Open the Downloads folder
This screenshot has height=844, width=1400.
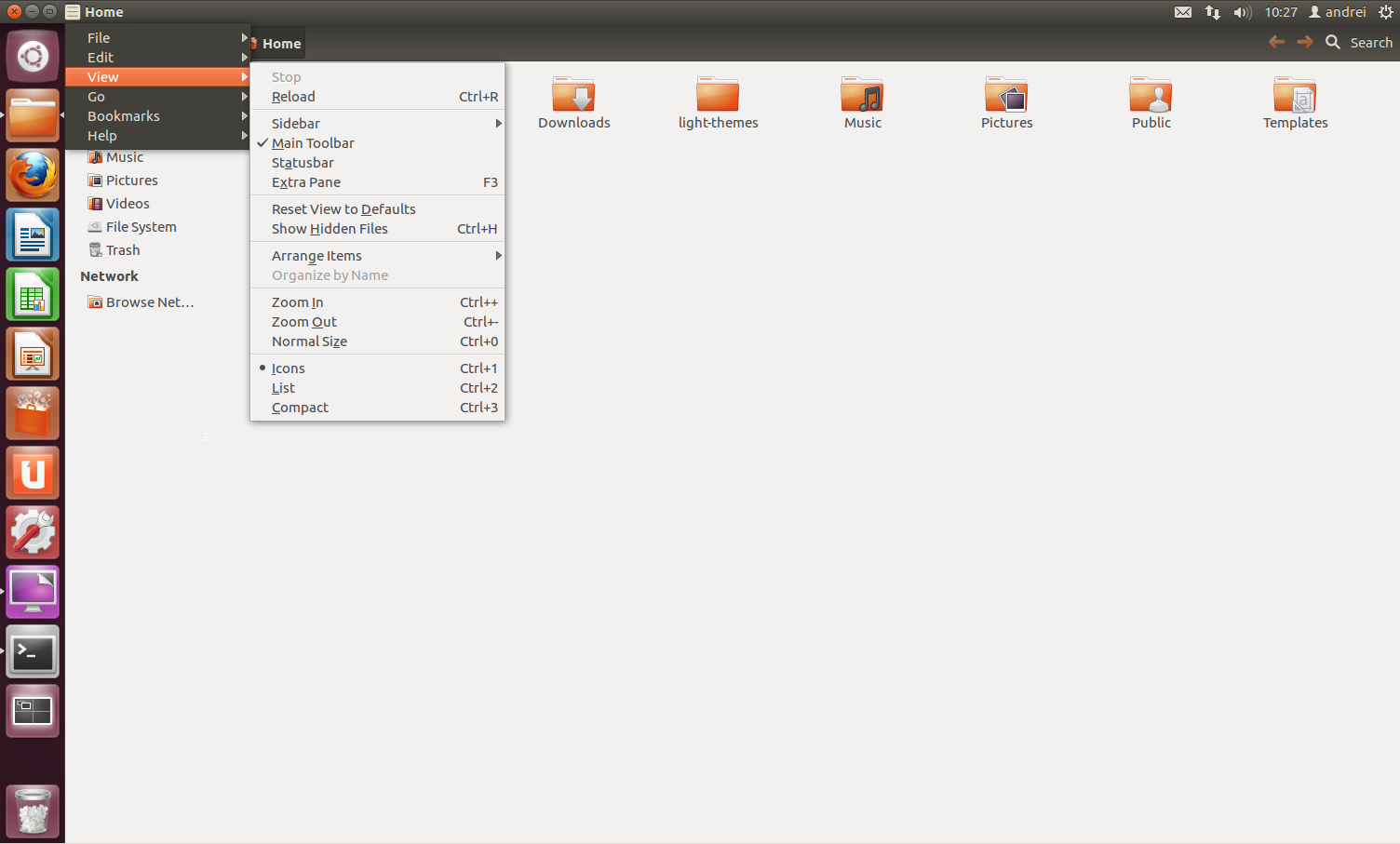pyautogui.click(x=573, y=95)
